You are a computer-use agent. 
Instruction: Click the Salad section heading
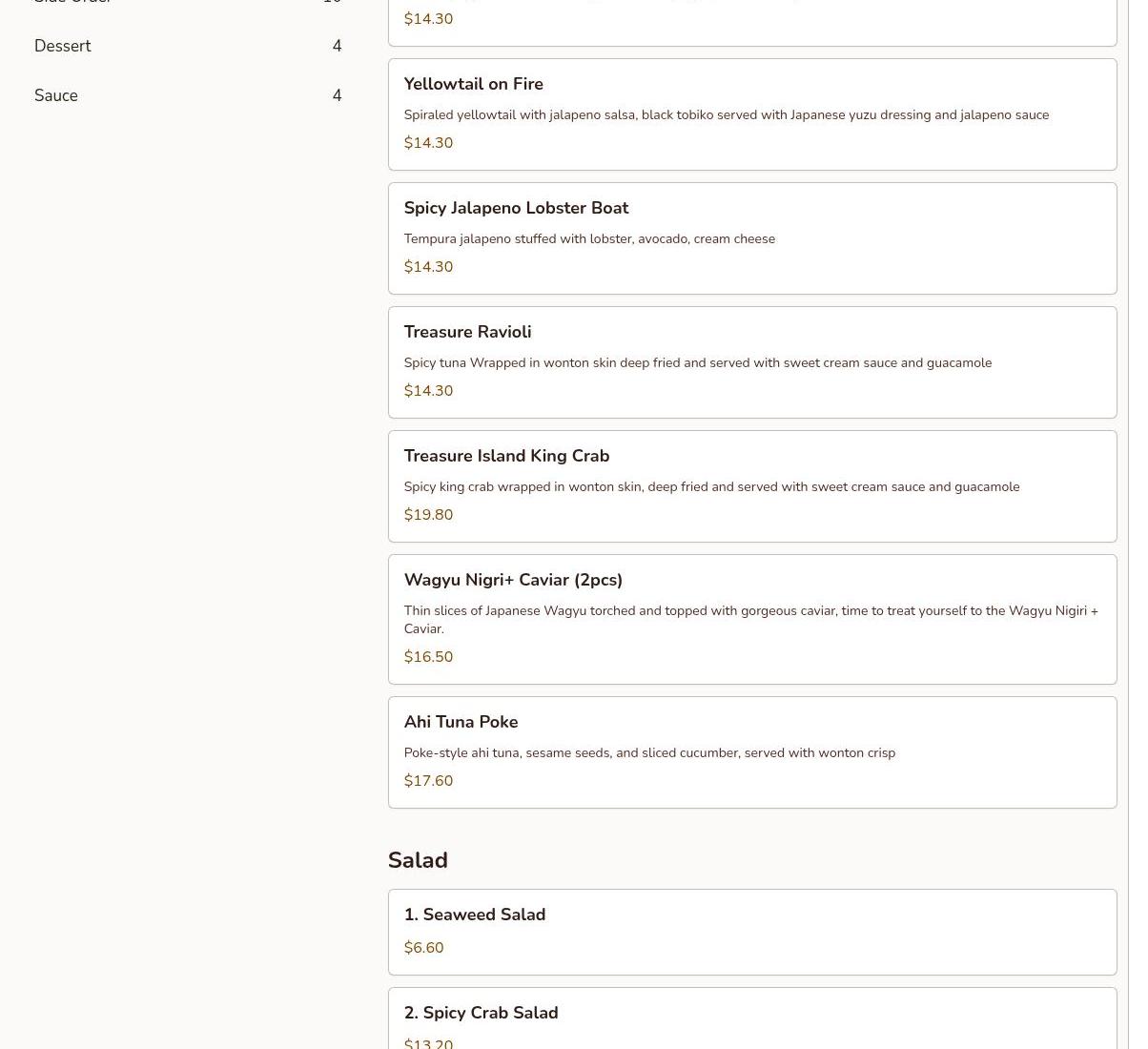[x=418, y=860]
